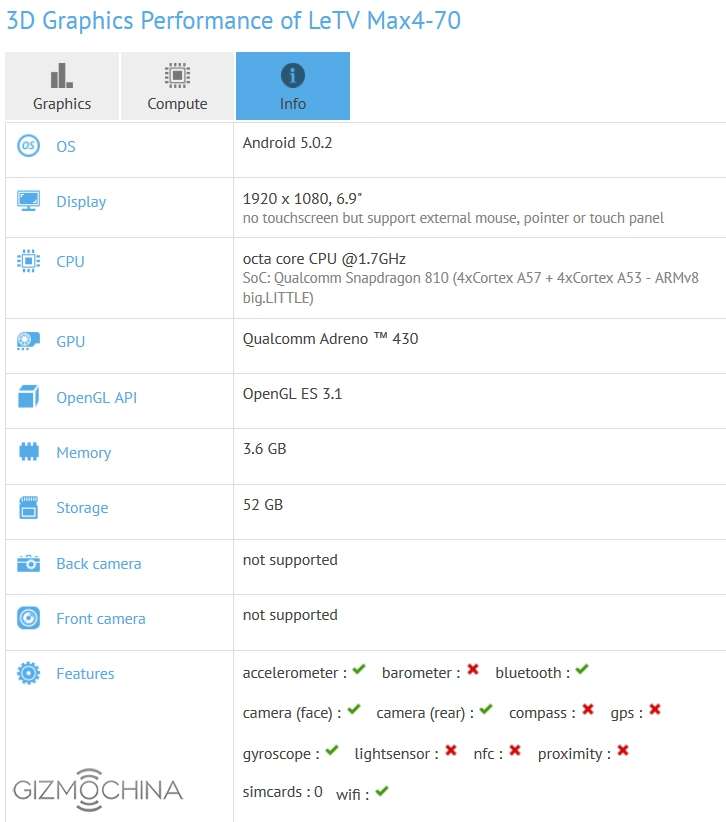Click the no touchscreen support note
Viewport: 726px width, 822px height.
pos(453,218)
